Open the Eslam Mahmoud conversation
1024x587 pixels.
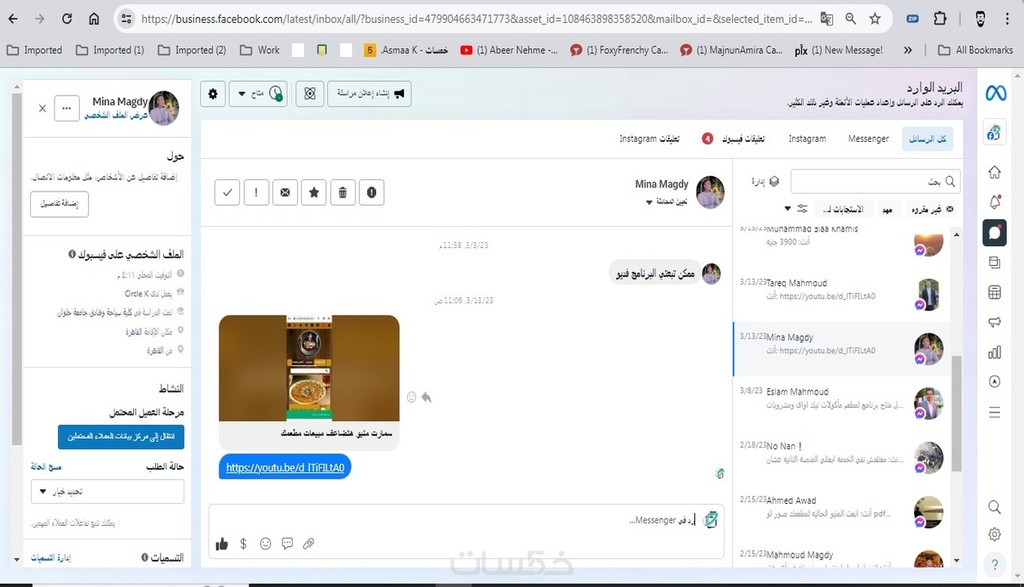[842, 403]
